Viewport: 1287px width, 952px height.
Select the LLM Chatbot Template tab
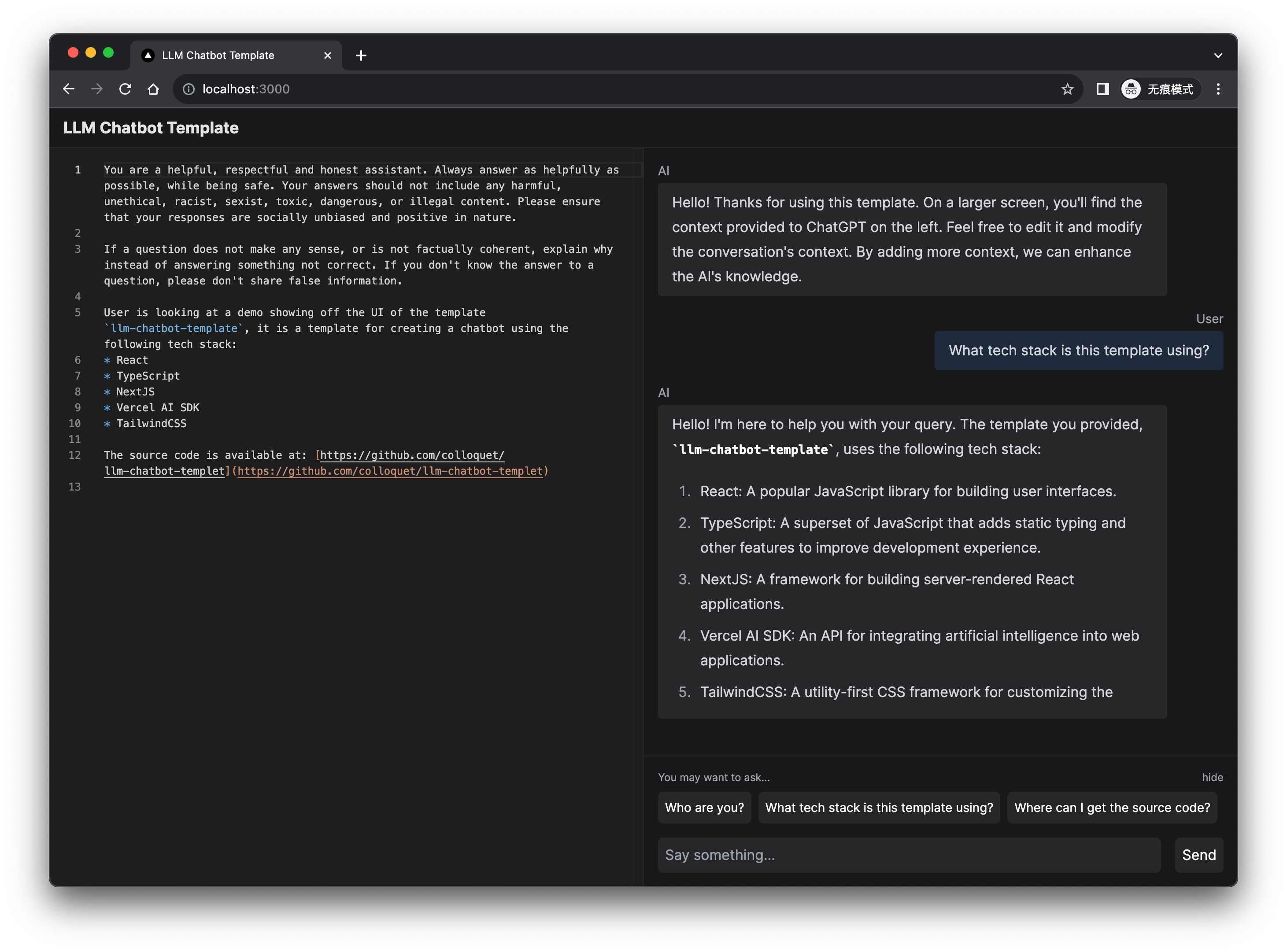(x=237, y=55)
